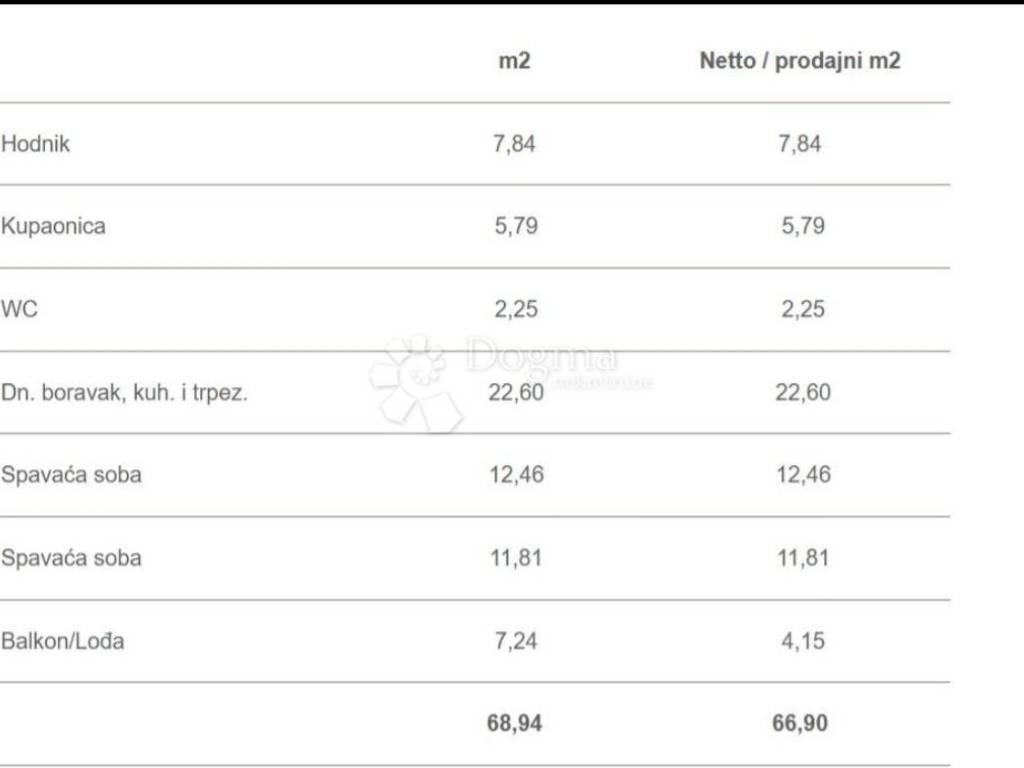Select the 7,84 value in Netto column
This screenshot has height=768, width=1024.
pyautogui.click(x=800, y=143)
